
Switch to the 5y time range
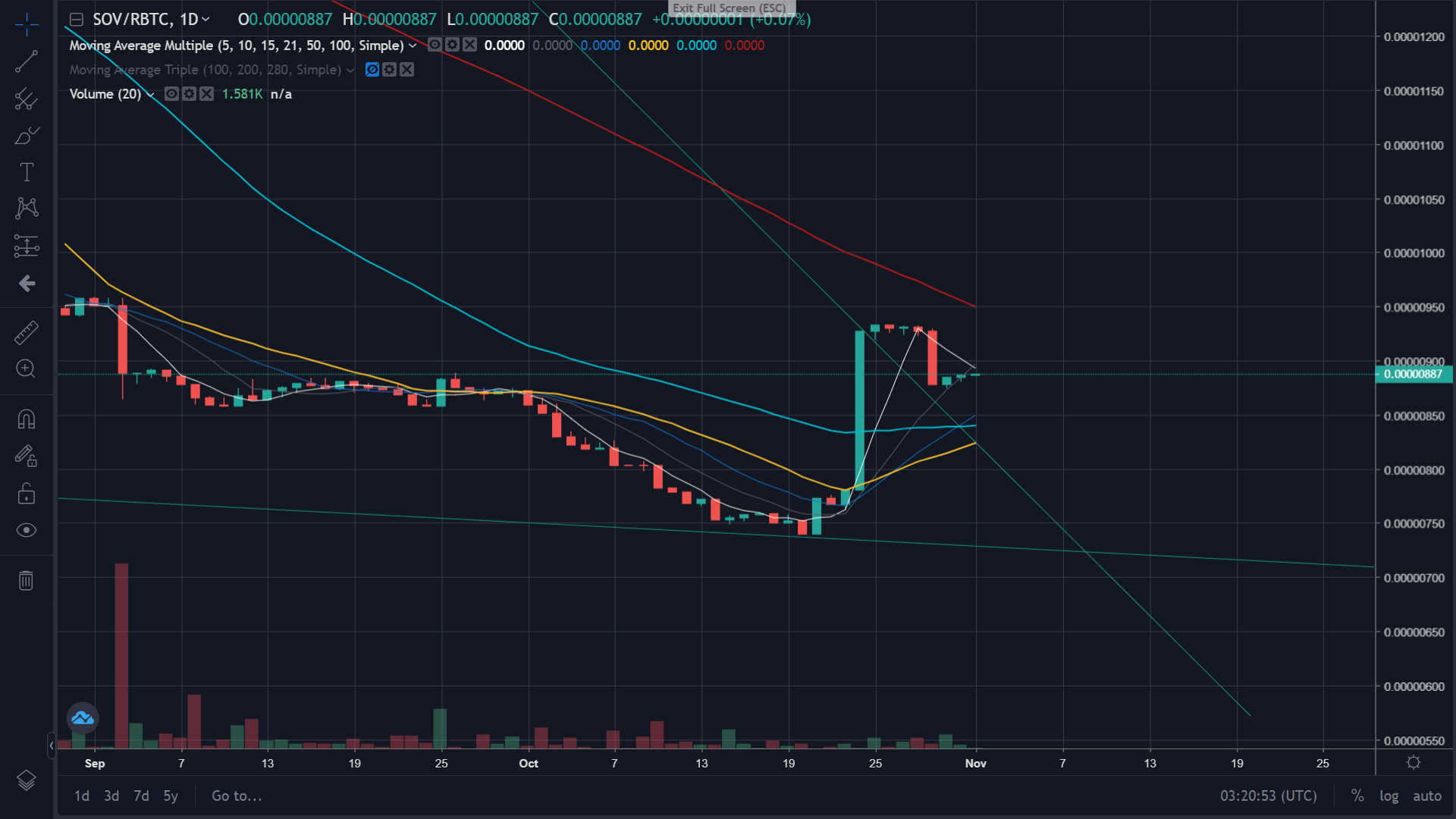tap(171, 795)
